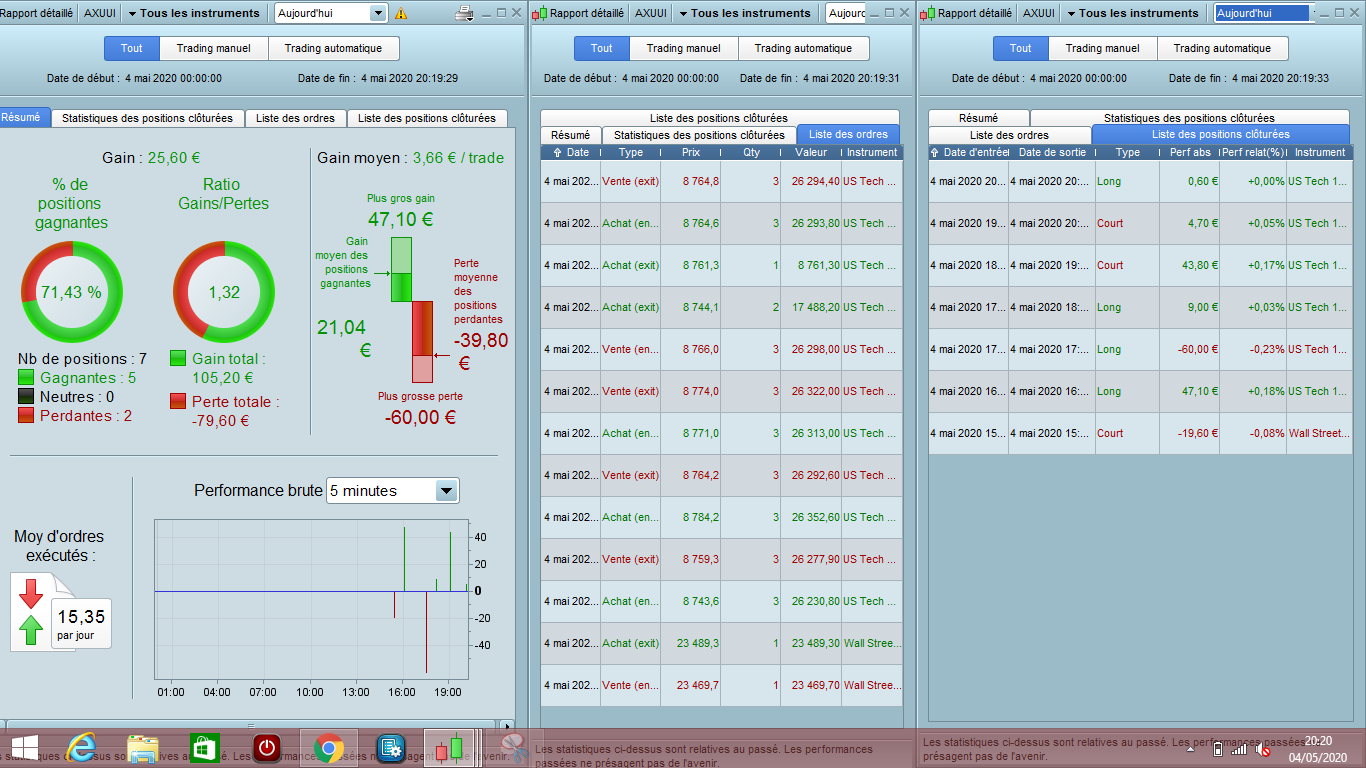Click the Wall Street closed position with -19,60 €
Screen dimensions: 1366x768
[1140, 433]
